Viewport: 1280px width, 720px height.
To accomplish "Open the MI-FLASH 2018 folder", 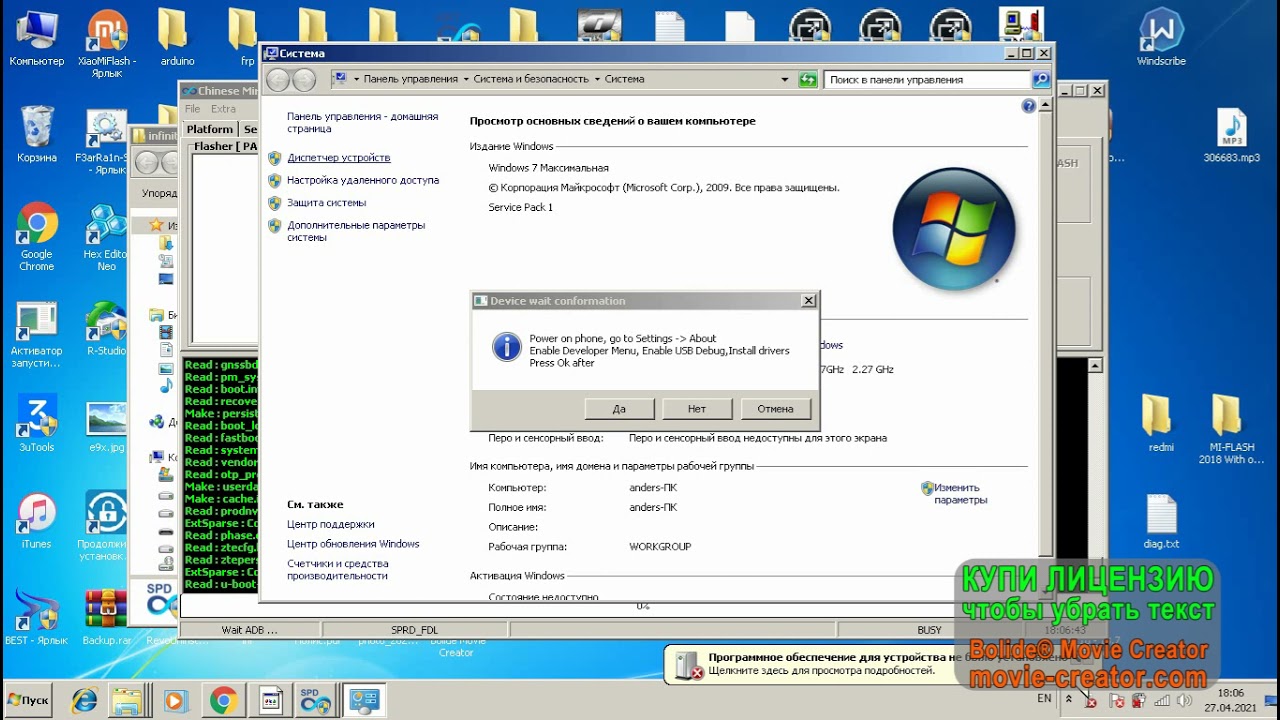I will 1231,430.
